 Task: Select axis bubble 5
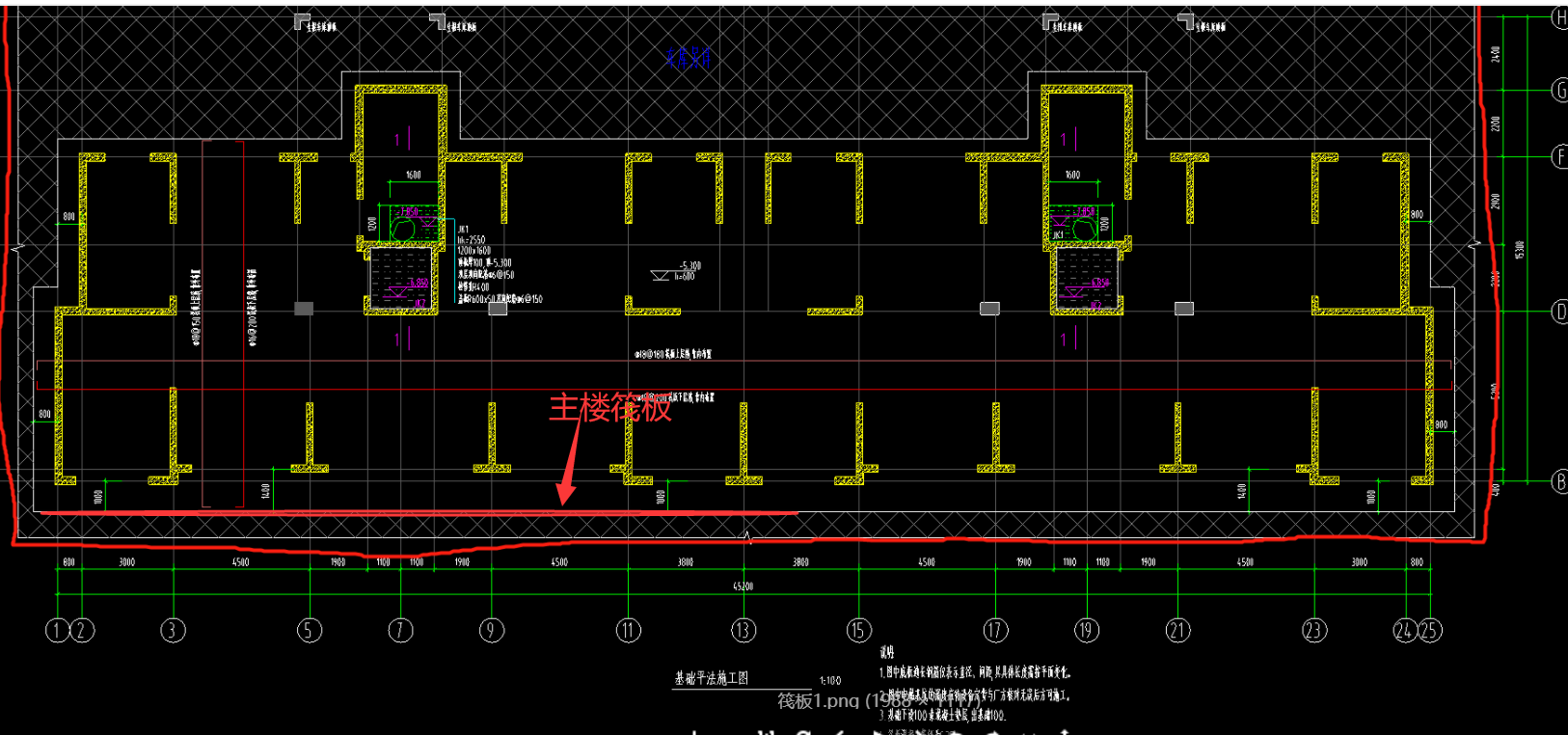click(x=310, y=631)
